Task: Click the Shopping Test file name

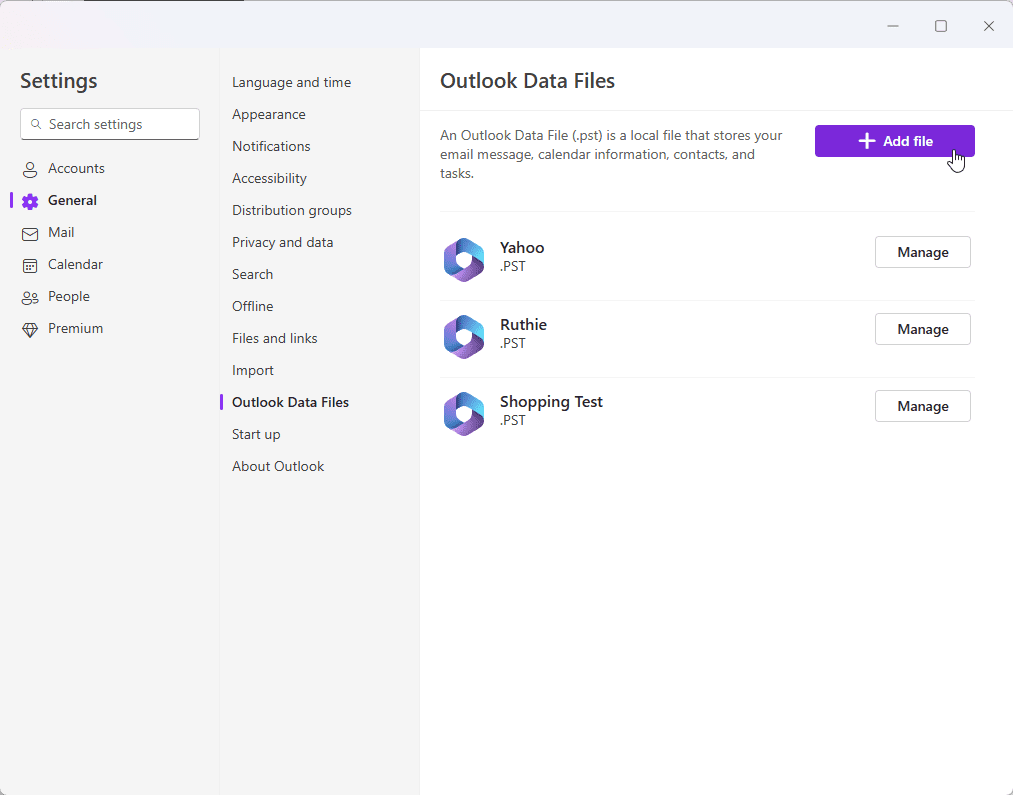Action: click(x=551, y=402)
